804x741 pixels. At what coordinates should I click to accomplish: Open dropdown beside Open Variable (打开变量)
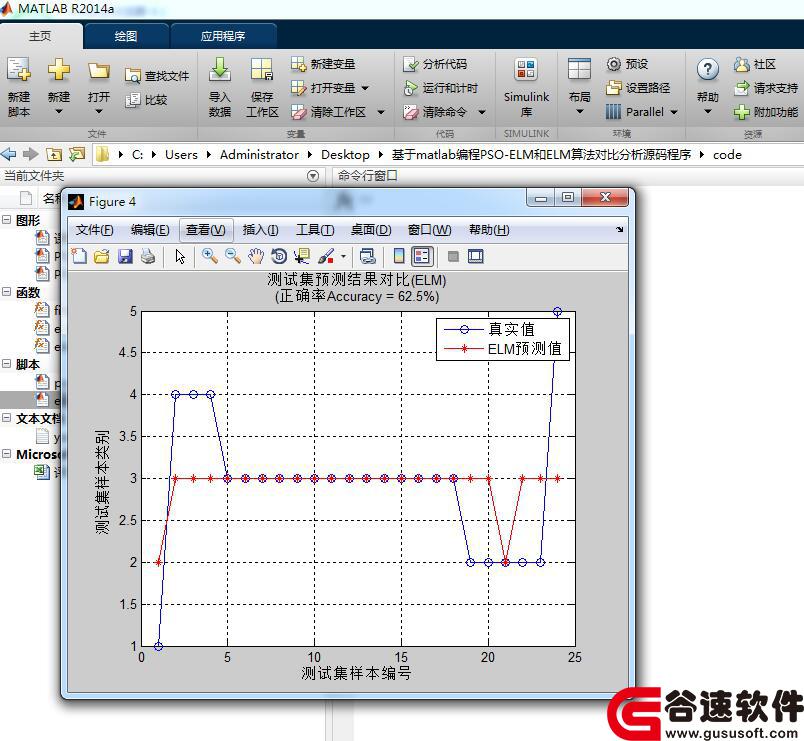[365, 88]
